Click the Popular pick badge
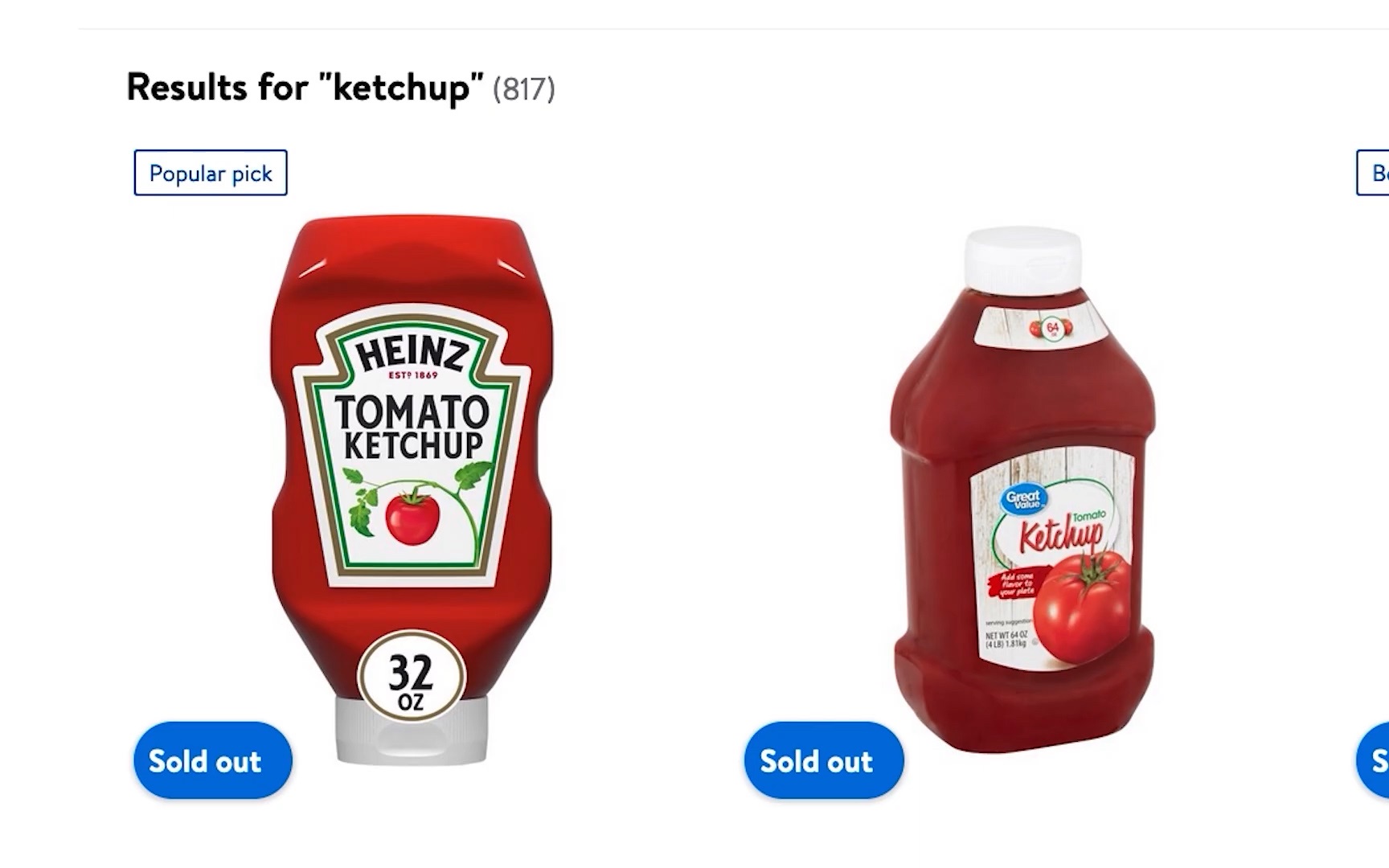 click(x=211, y=173)
